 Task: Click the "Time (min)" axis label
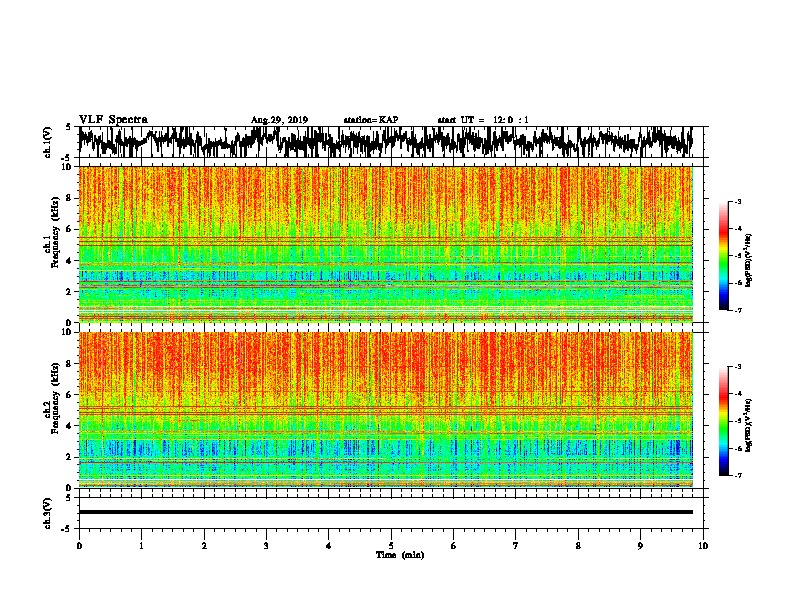400,555
